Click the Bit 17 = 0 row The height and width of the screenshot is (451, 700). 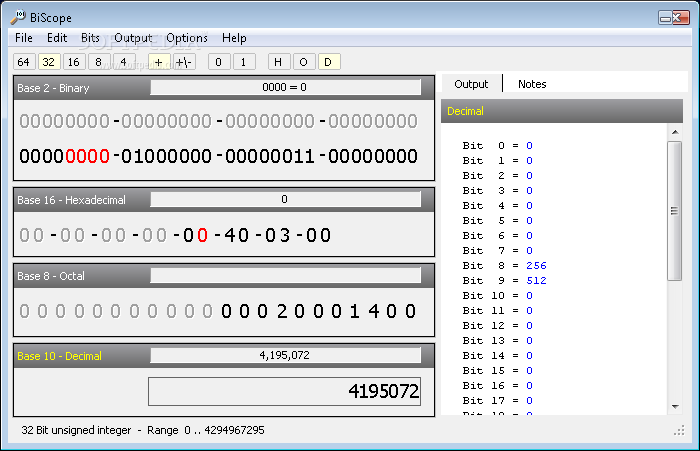[497, 401]
